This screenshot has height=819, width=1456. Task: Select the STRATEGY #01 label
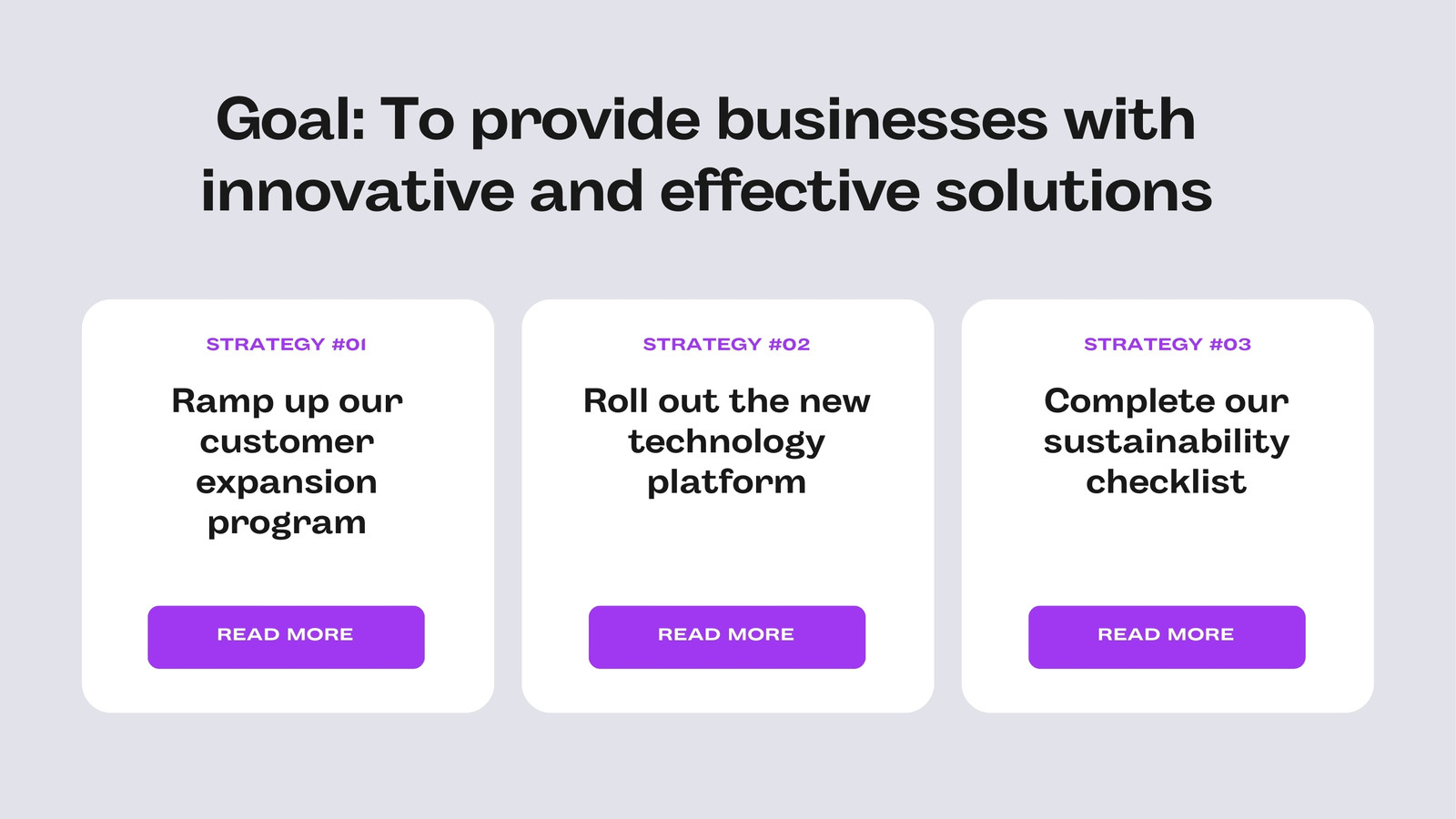coord(286,344)
